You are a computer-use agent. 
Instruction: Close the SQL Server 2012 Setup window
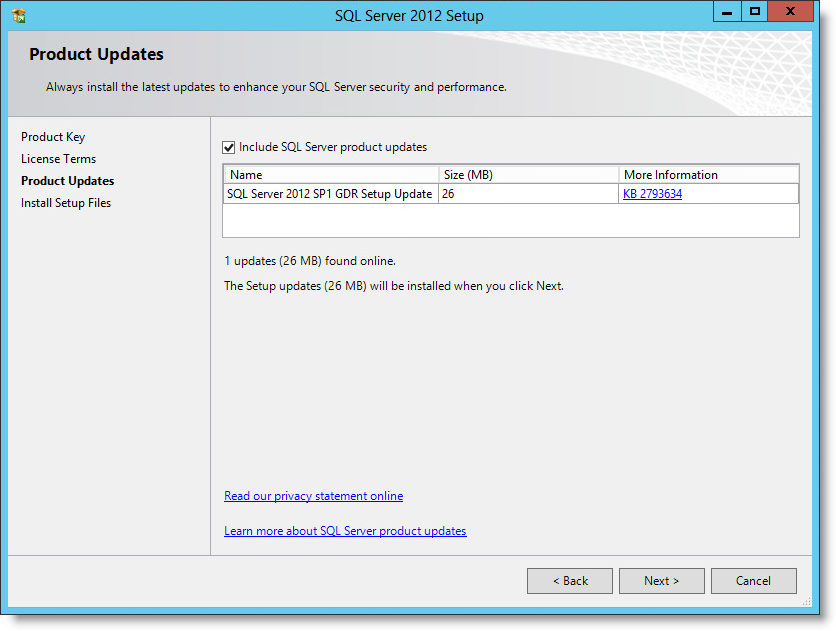790,11
